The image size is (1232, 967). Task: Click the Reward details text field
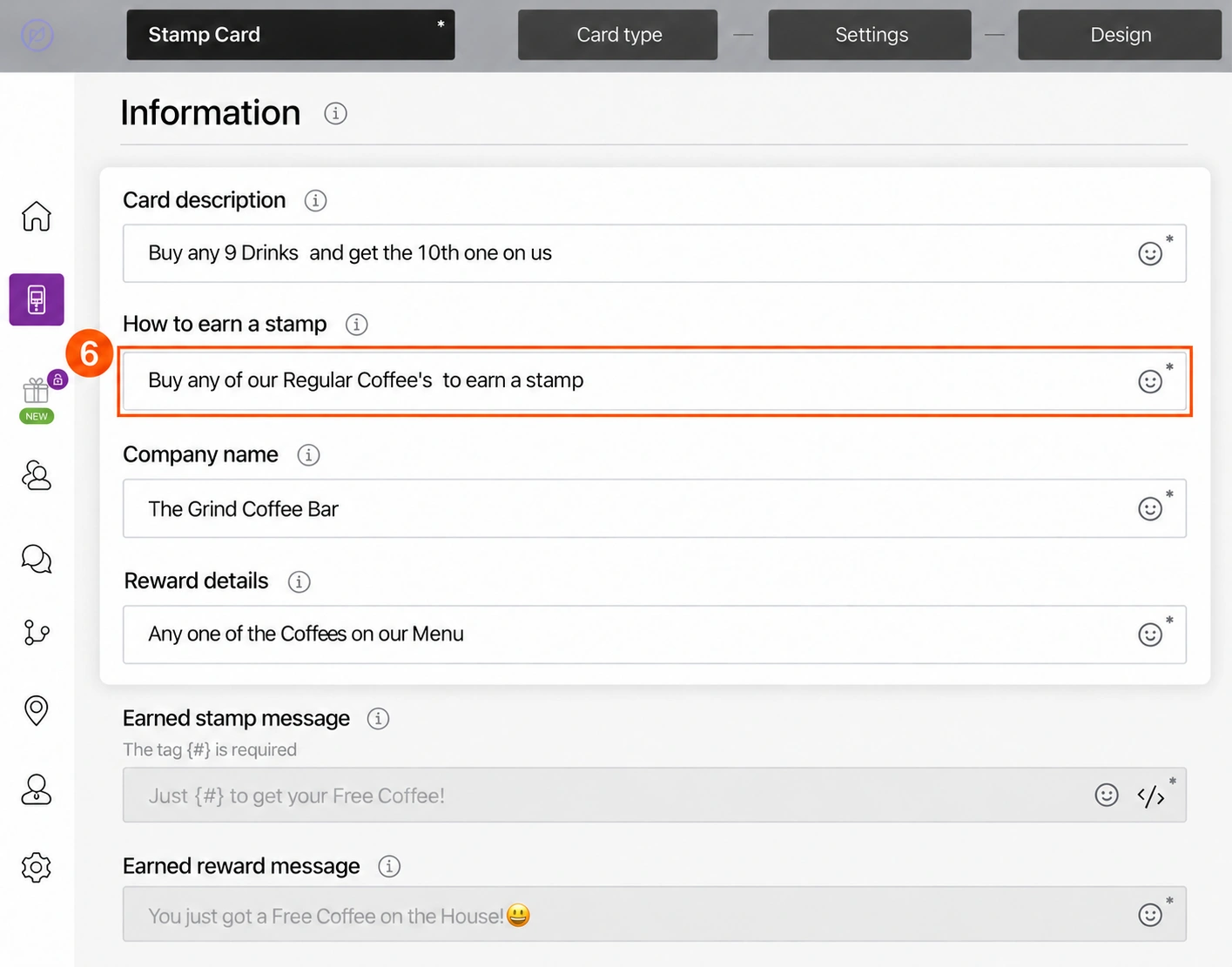pyautogui.click(x=655, y=635)
